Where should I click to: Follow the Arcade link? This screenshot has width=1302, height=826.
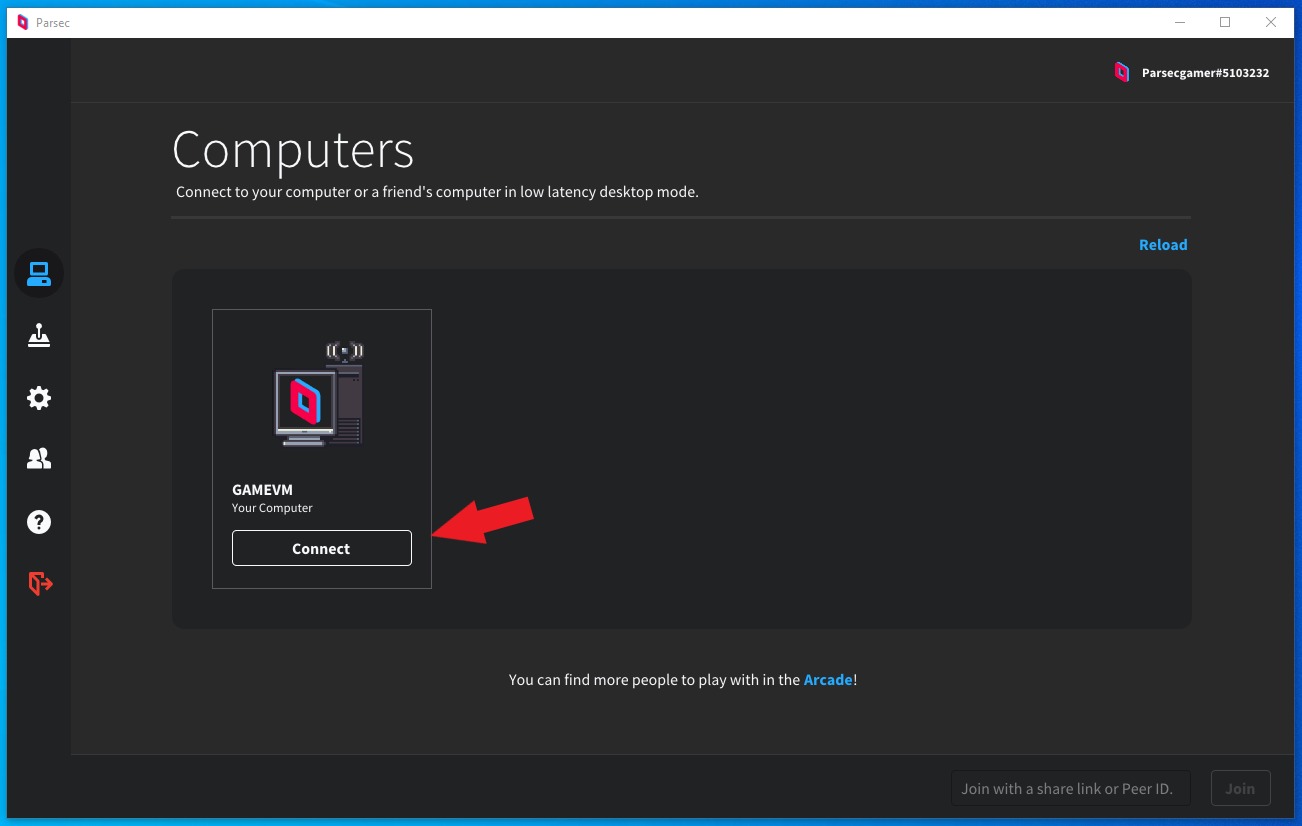[828, 679]
